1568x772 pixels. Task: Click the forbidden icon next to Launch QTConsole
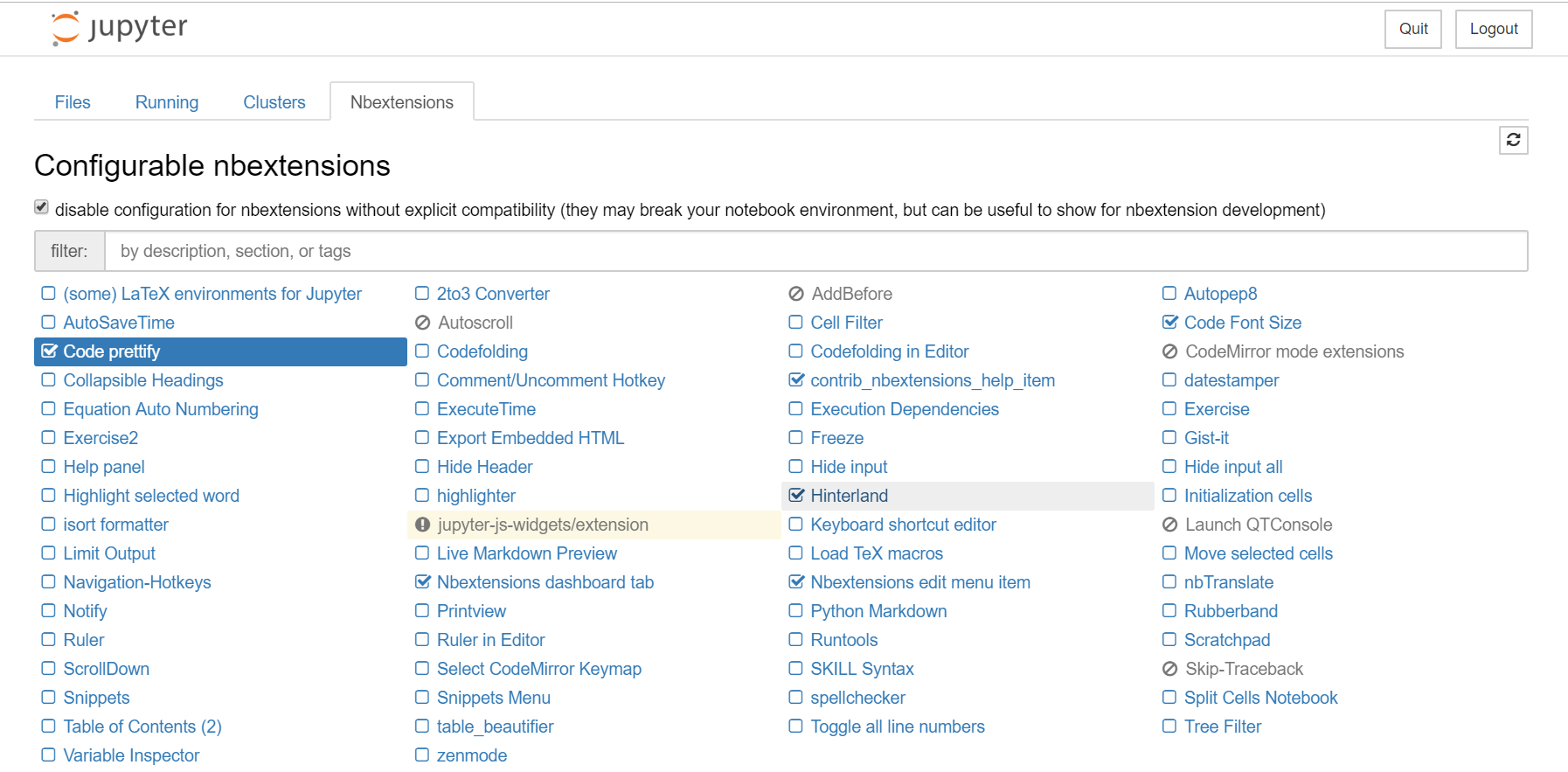point(1170,525)
